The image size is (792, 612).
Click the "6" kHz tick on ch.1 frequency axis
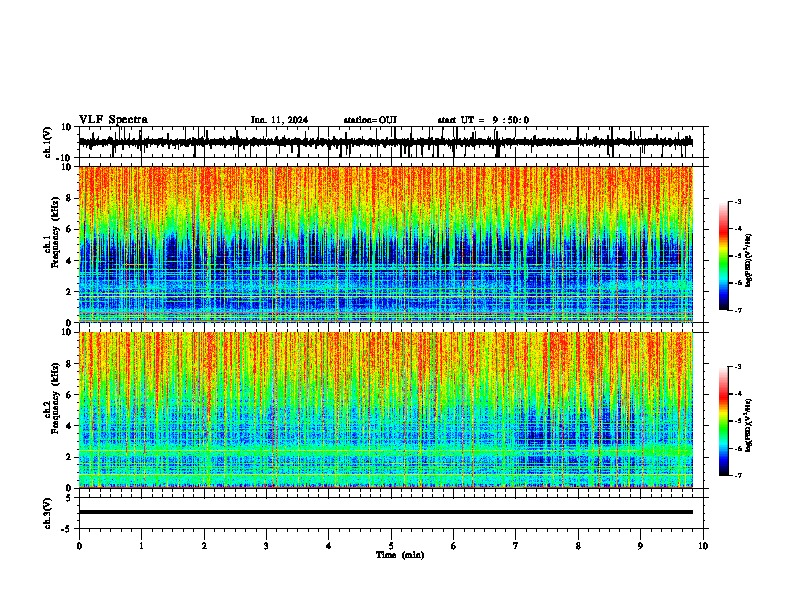pyautogui.click(x=70, y=229)
